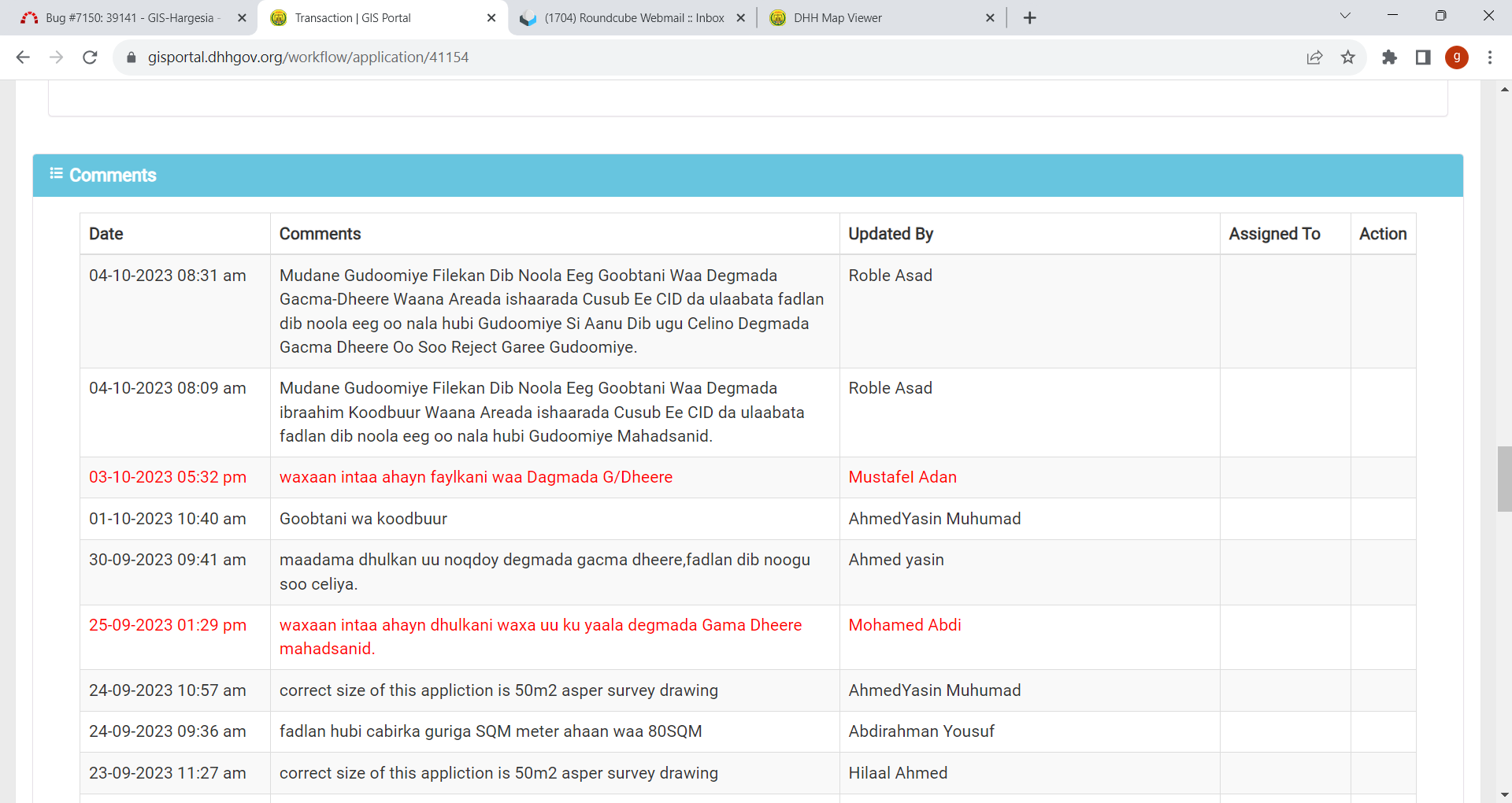Screen dimensions: 1512x803
Task: Open a new browser tab
Action: pos(1030,18)
